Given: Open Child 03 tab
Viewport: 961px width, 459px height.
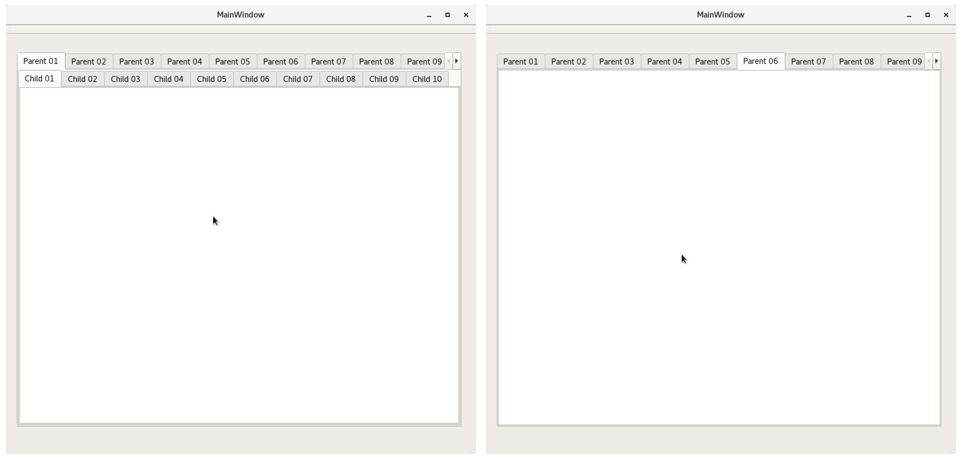Looking at the screenshot, I should [126, 79].
